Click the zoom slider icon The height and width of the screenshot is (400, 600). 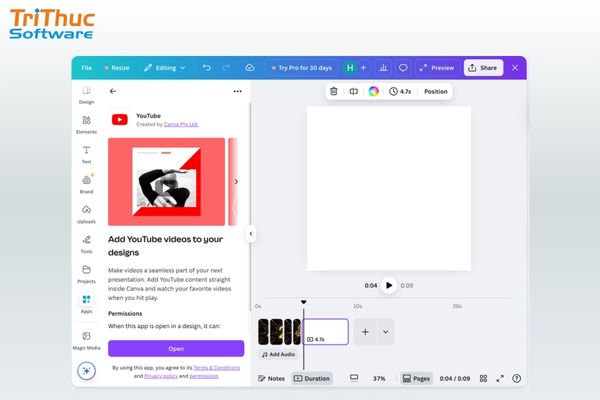pos(354,378)
